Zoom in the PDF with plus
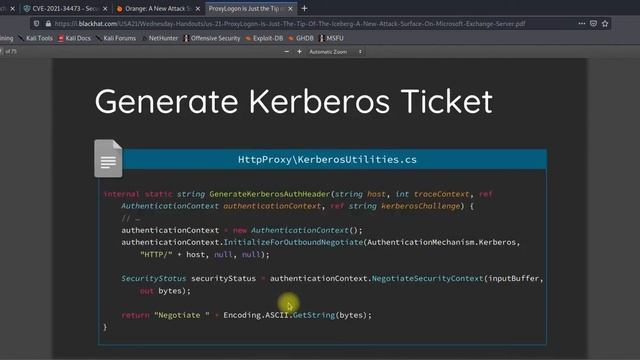 coord(299,52)
